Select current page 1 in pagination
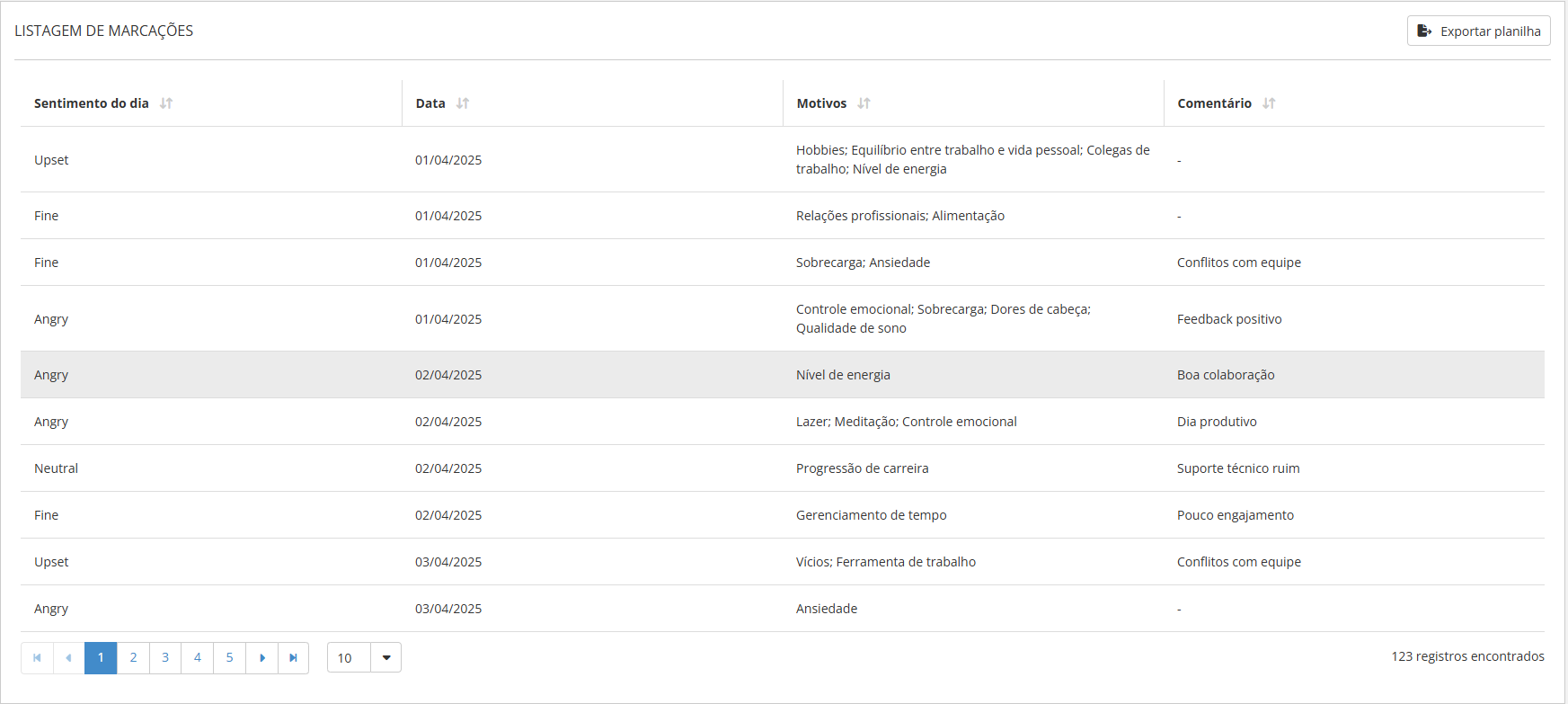The height and width of the screenshot is (704, 1568). tap(101, 658)
